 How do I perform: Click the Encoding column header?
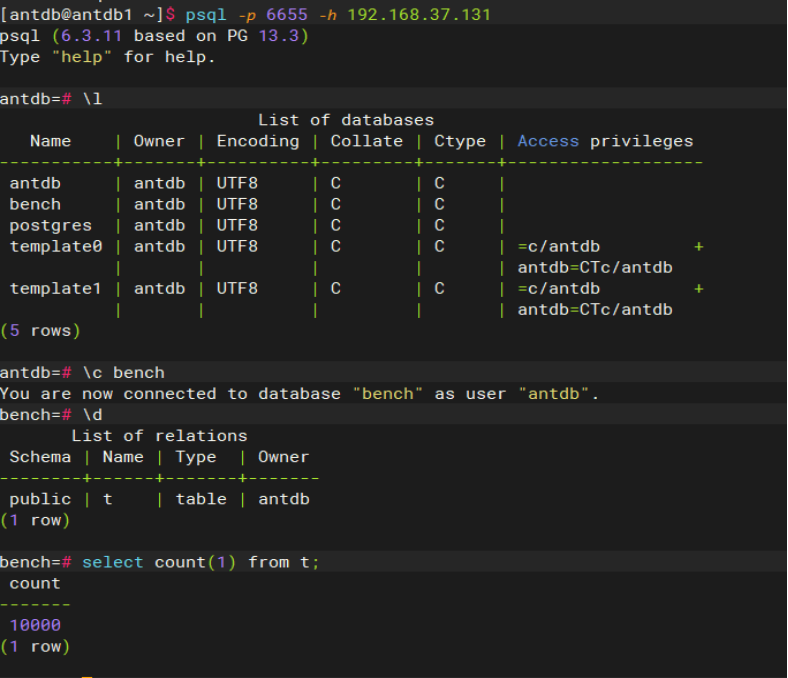tap(258, 141)
